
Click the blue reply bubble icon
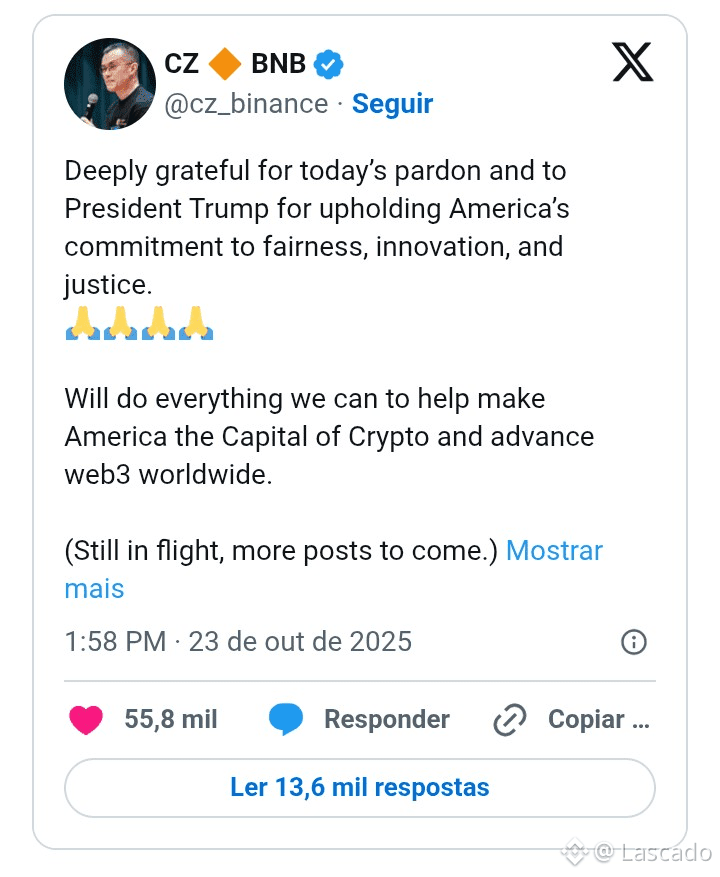[x=286, y=719]
